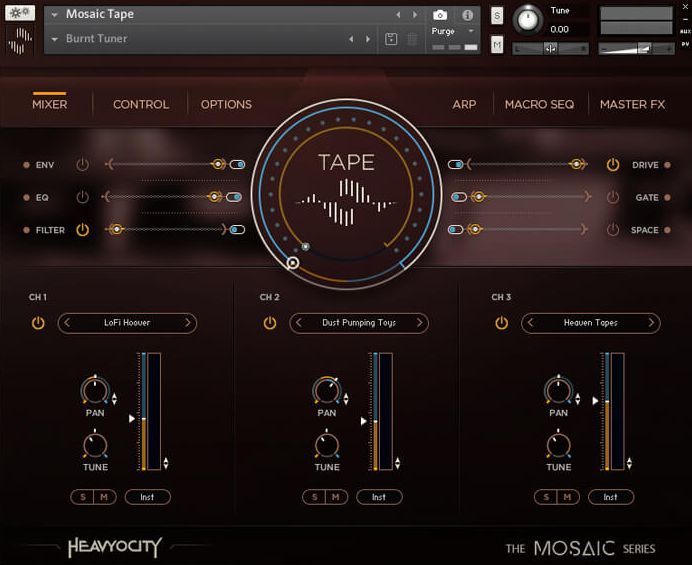Click the CH 1 PAN knob

pos(95,390)
